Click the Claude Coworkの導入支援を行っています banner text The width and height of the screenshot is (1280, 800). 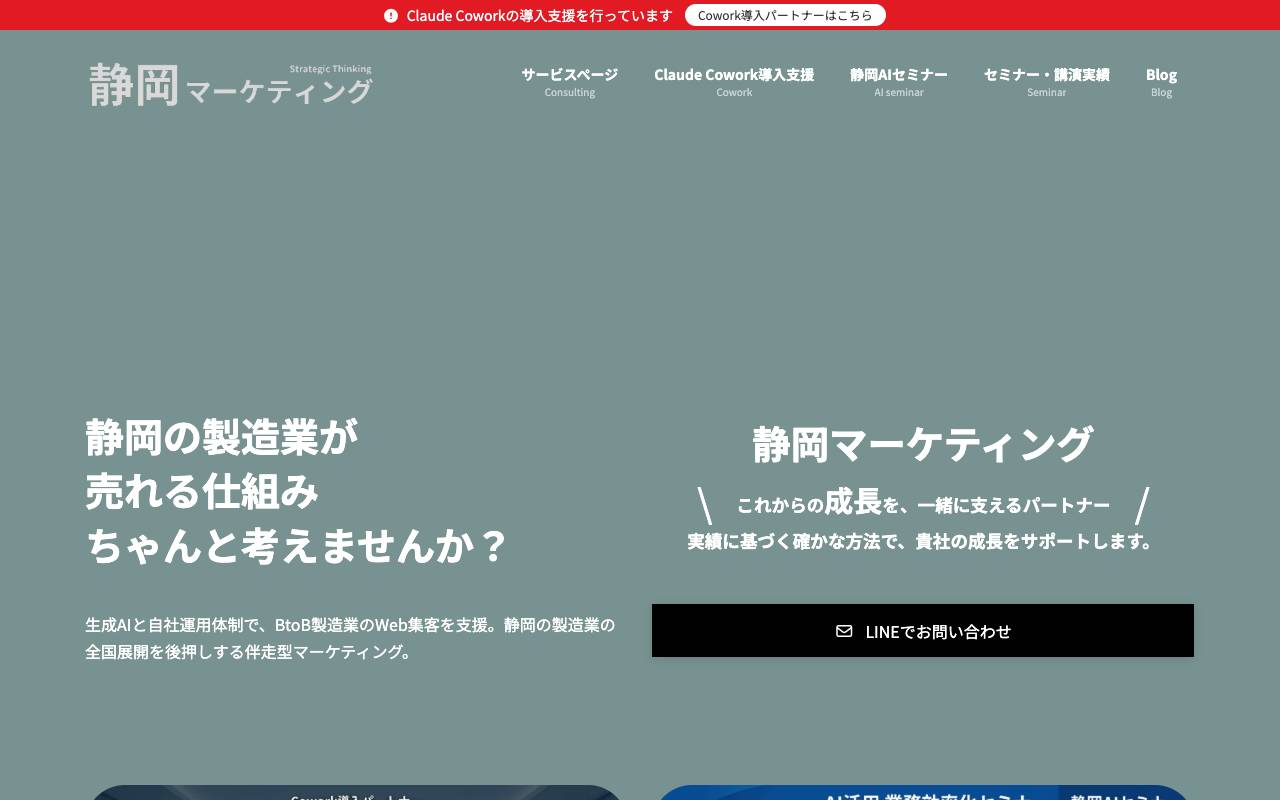point(540,15)
